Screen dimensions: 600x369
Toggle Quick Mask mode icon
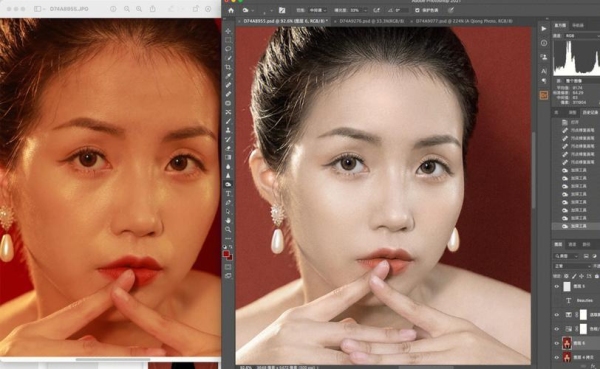pyautogui.click(x=228, y=267)
